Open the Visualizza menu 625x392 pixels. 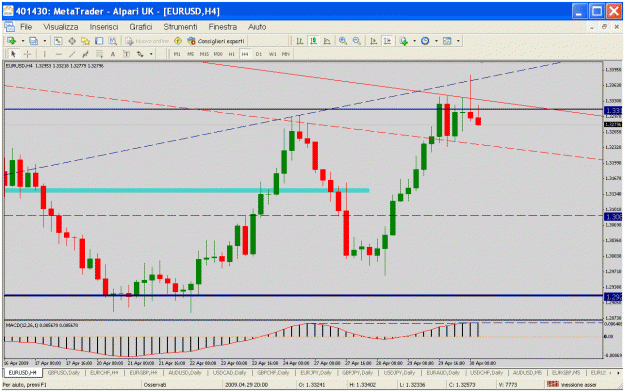click(61, 27)
